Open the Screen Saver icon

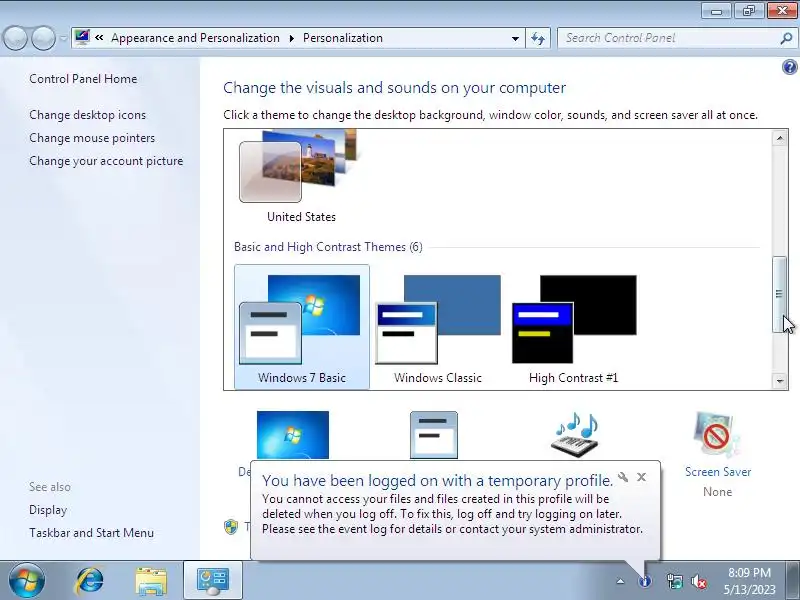(716, 435)
